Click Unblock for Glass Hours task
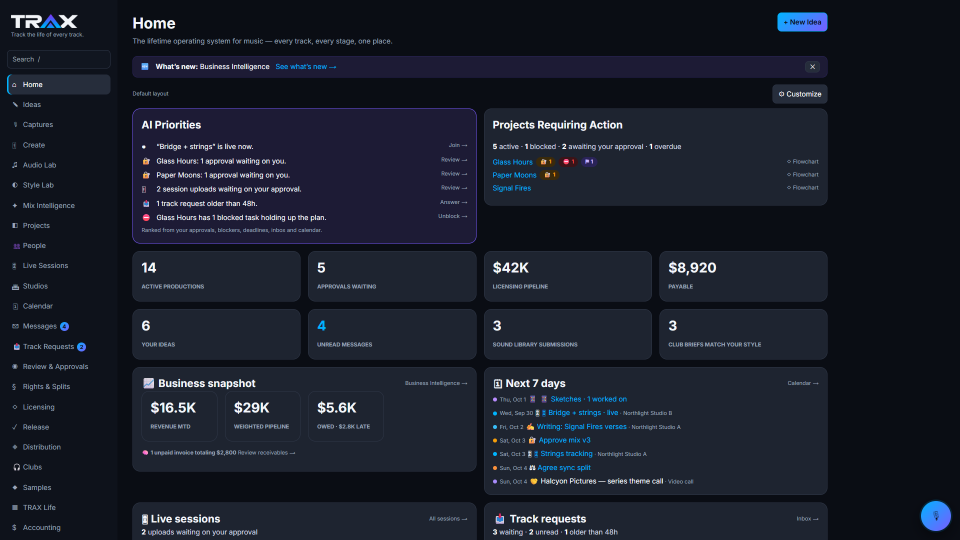The width and height of the screenshot is (960, 540). pyautogui.click(x=452, y=216)
